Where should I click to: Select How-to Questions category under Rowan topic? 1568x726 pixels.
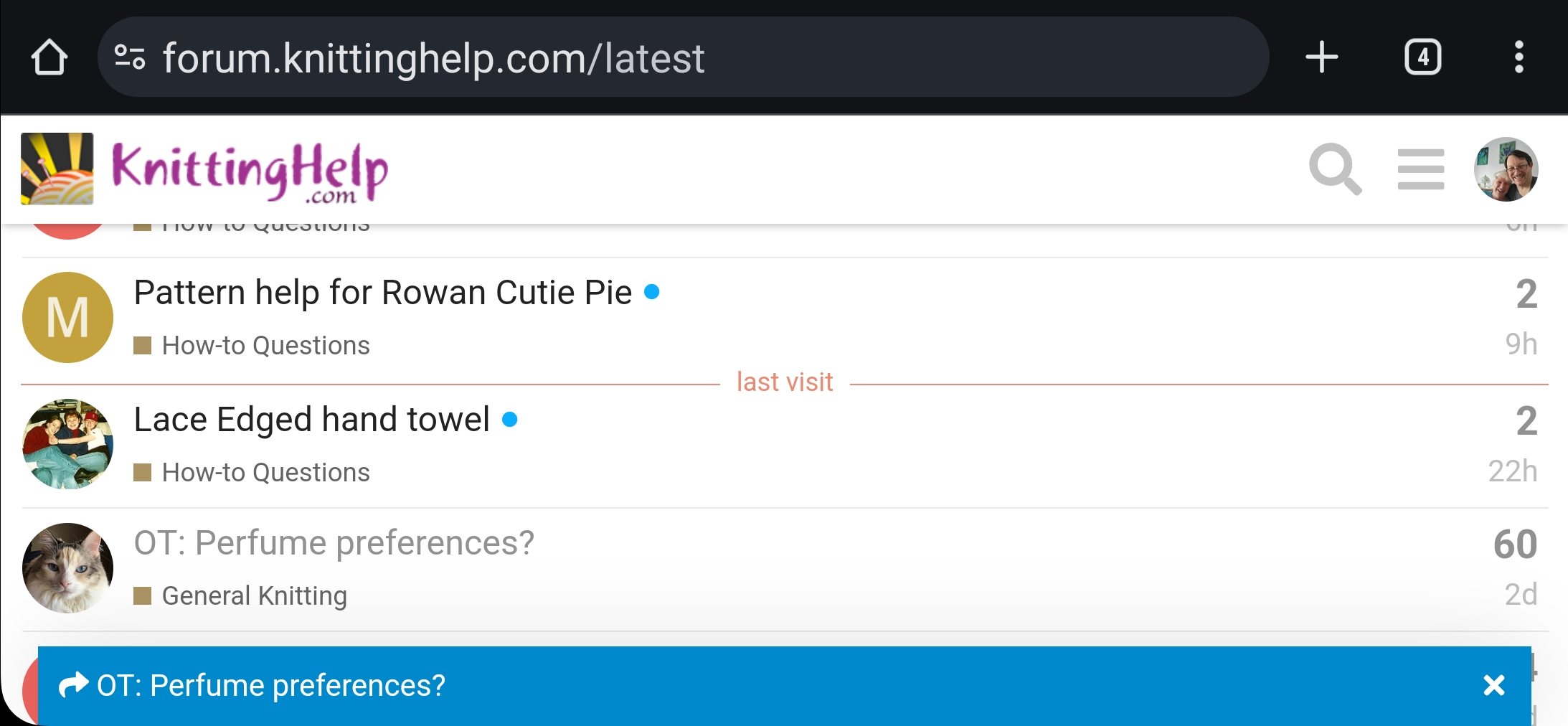(265, 346)
